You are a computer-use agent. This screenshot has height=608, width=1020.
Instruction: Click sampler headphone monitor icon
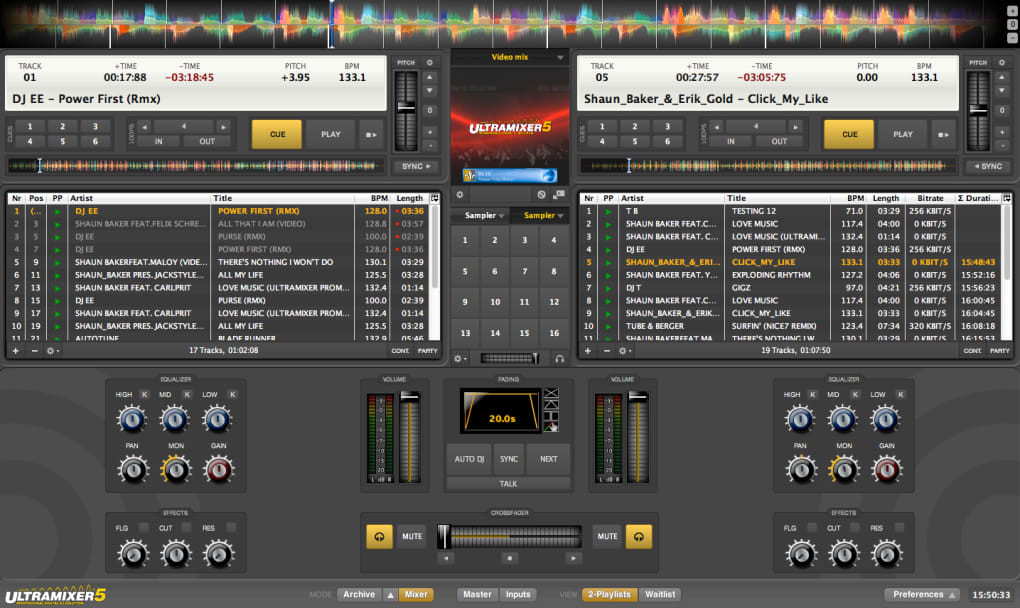tap(559, 358)
